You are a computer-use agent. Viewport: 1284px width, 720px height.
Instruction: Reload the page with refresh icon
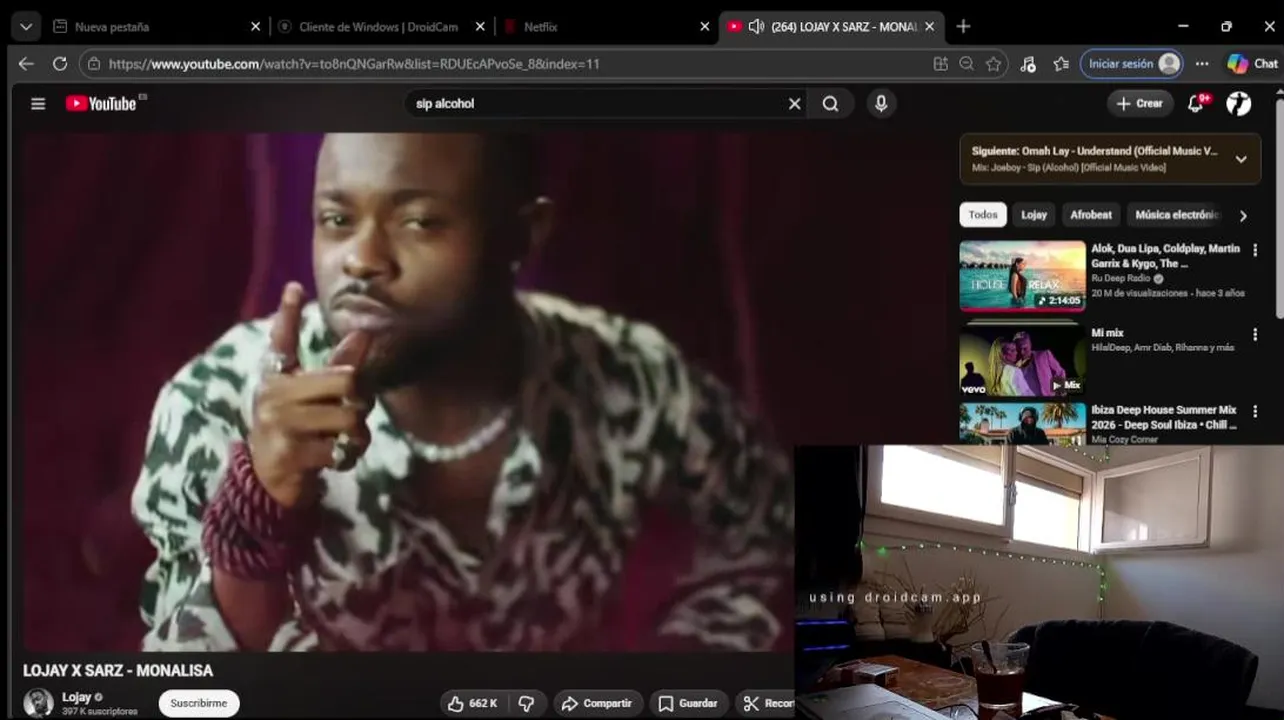pyautogui.click(x=60, y=63)
